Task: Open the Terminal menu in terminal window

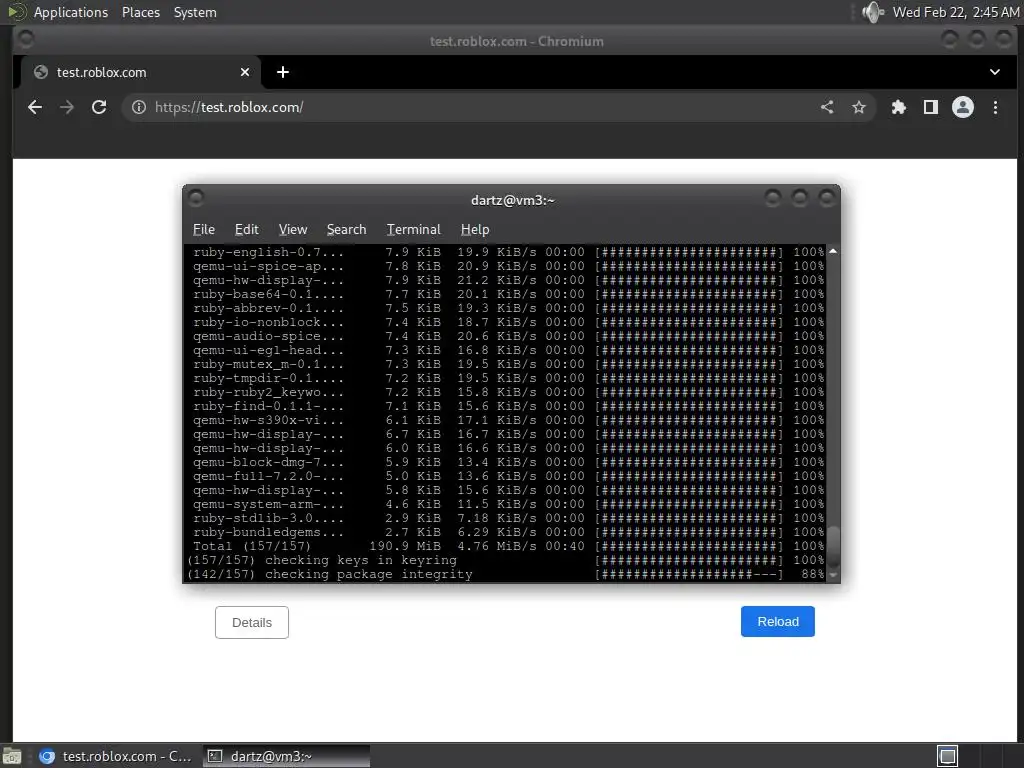Action: 413,229
